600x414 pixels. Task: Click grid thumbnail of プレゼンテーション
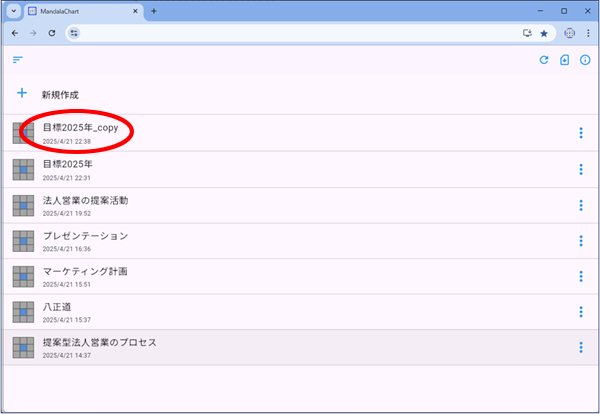click(23, 241)
